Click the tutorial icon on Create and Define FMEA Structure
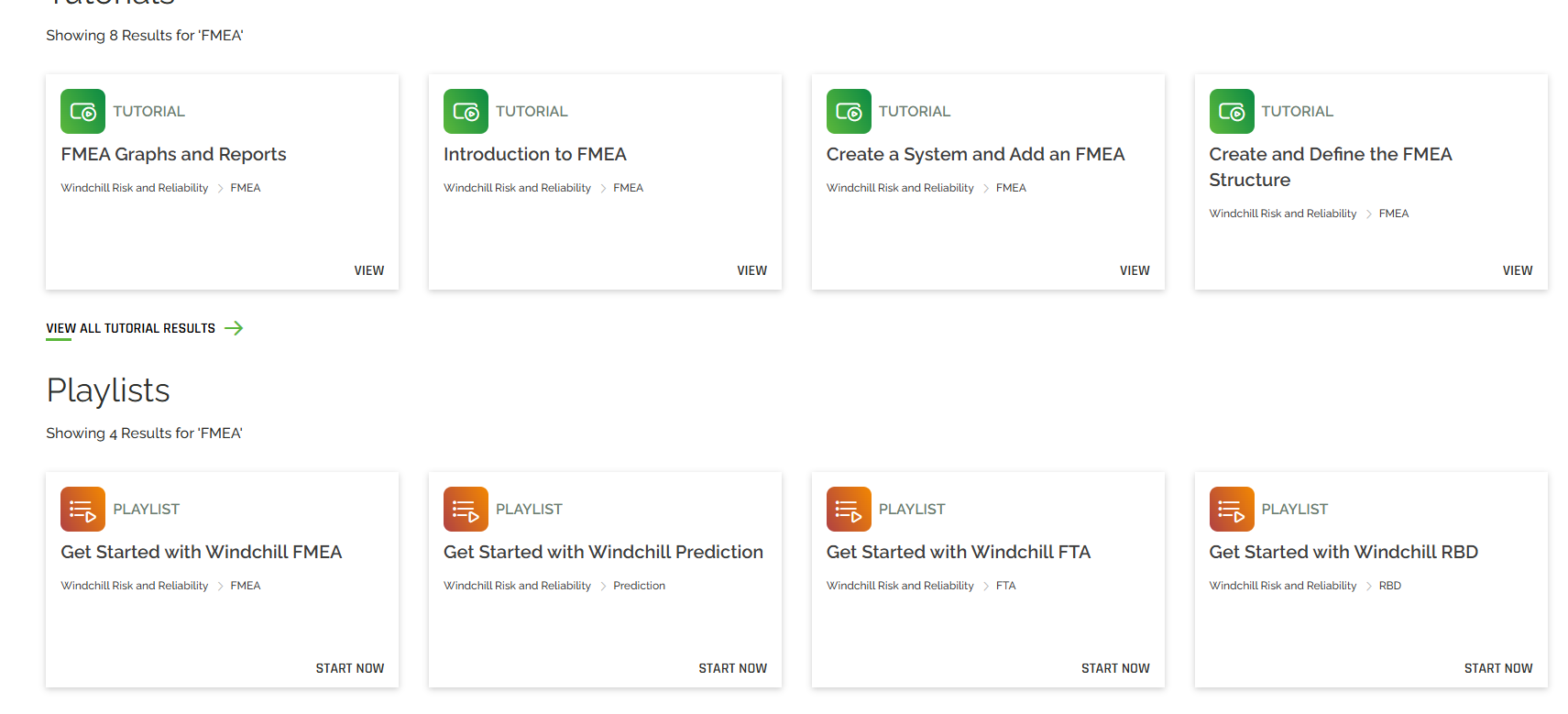The height and width of the screenshot is (714, 1568). pos(1232,111)
